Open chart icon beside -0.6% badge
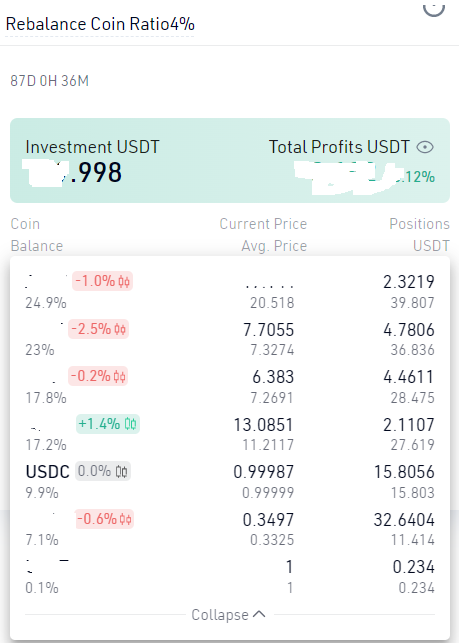Image resolution: width=459 pixels, height=643 pixels. (126, 519)
